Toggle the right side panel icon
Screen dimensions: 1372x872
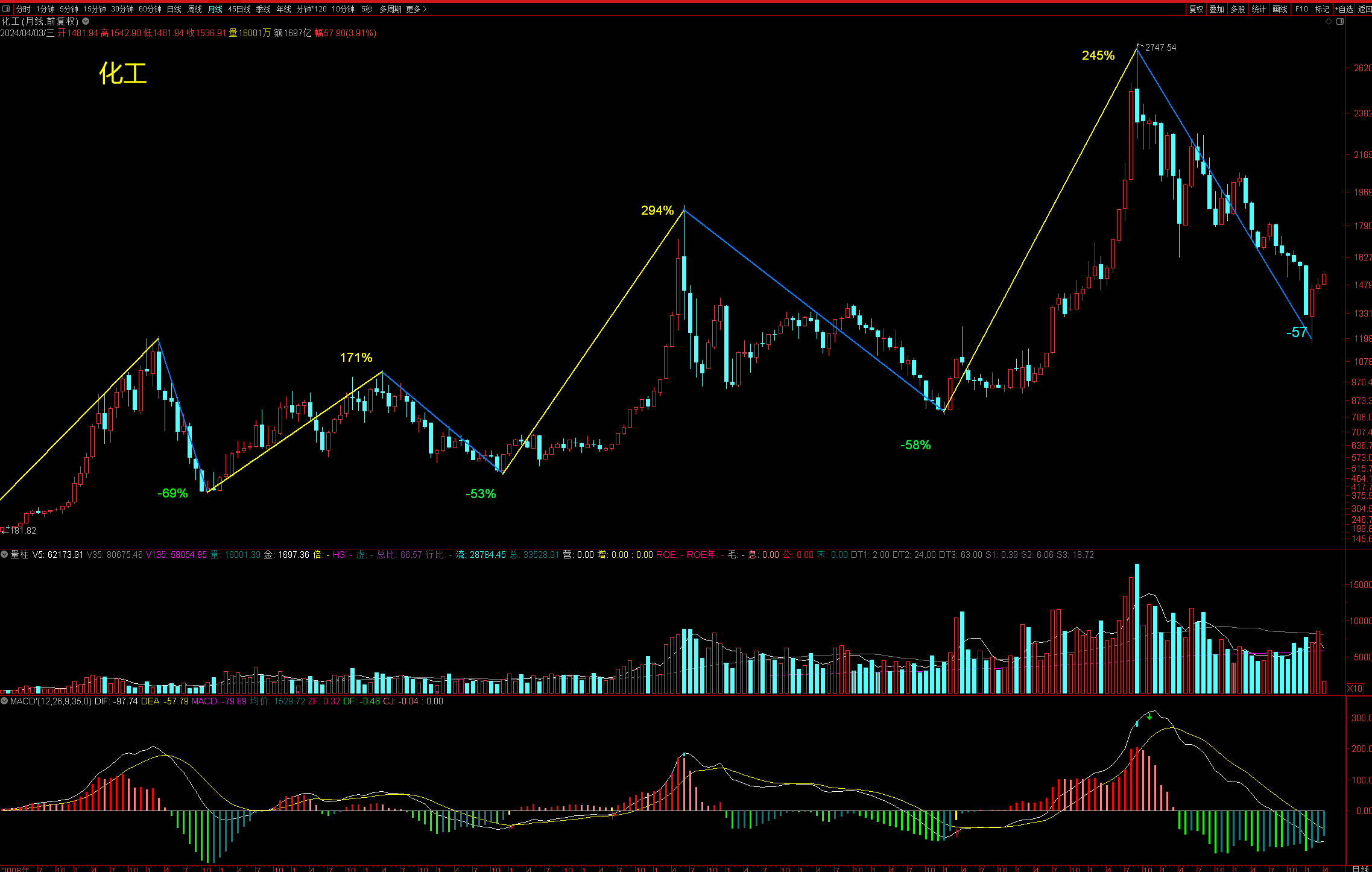pos(1340,21)
